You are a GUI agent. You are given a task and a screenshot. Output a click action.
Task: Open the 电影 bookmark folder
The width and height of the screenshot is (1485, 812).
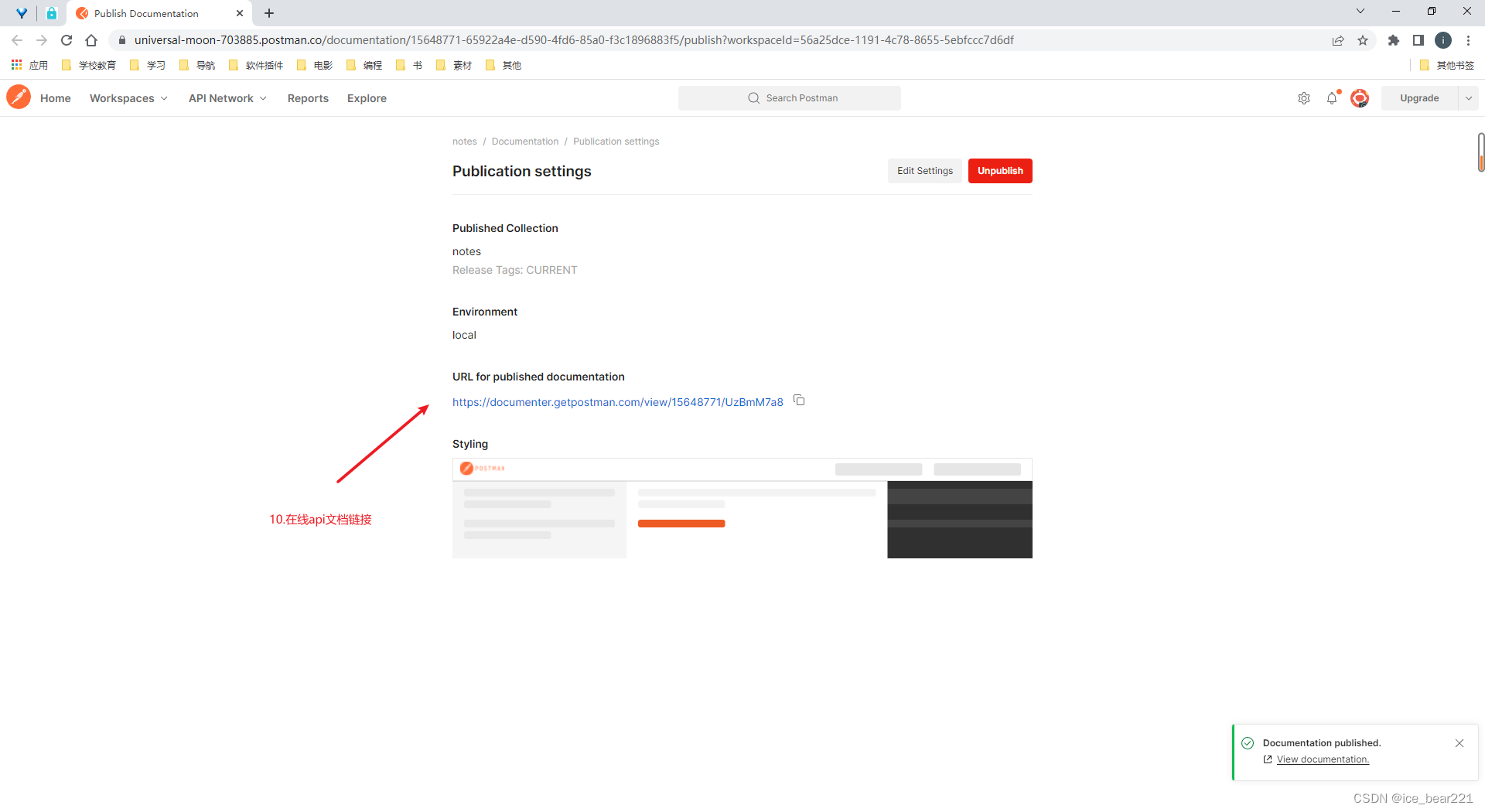click(315, 65)
